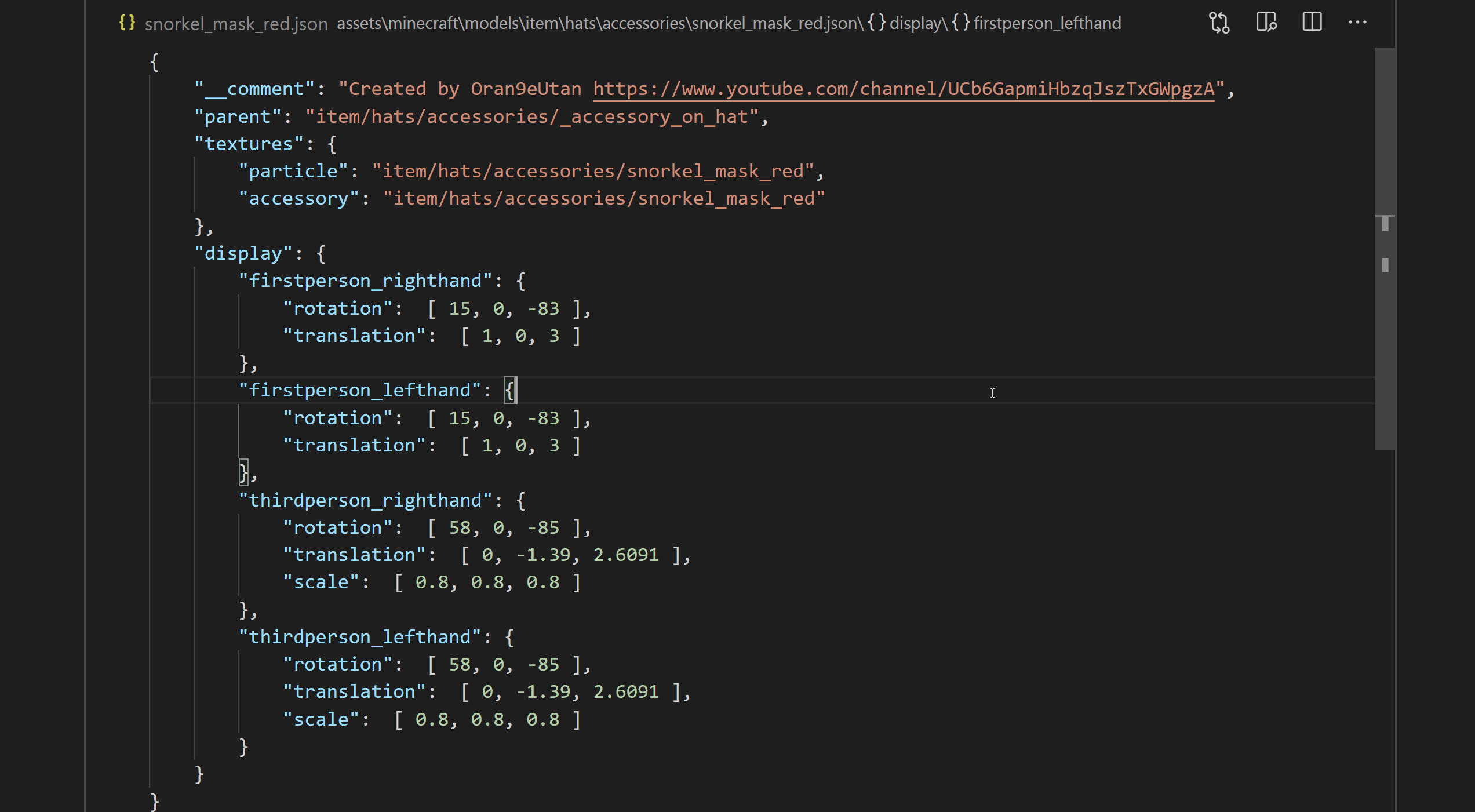
Task: Click the JSON file icon beside snorkel_mask_red.json
Action: [x=127, y=23]
